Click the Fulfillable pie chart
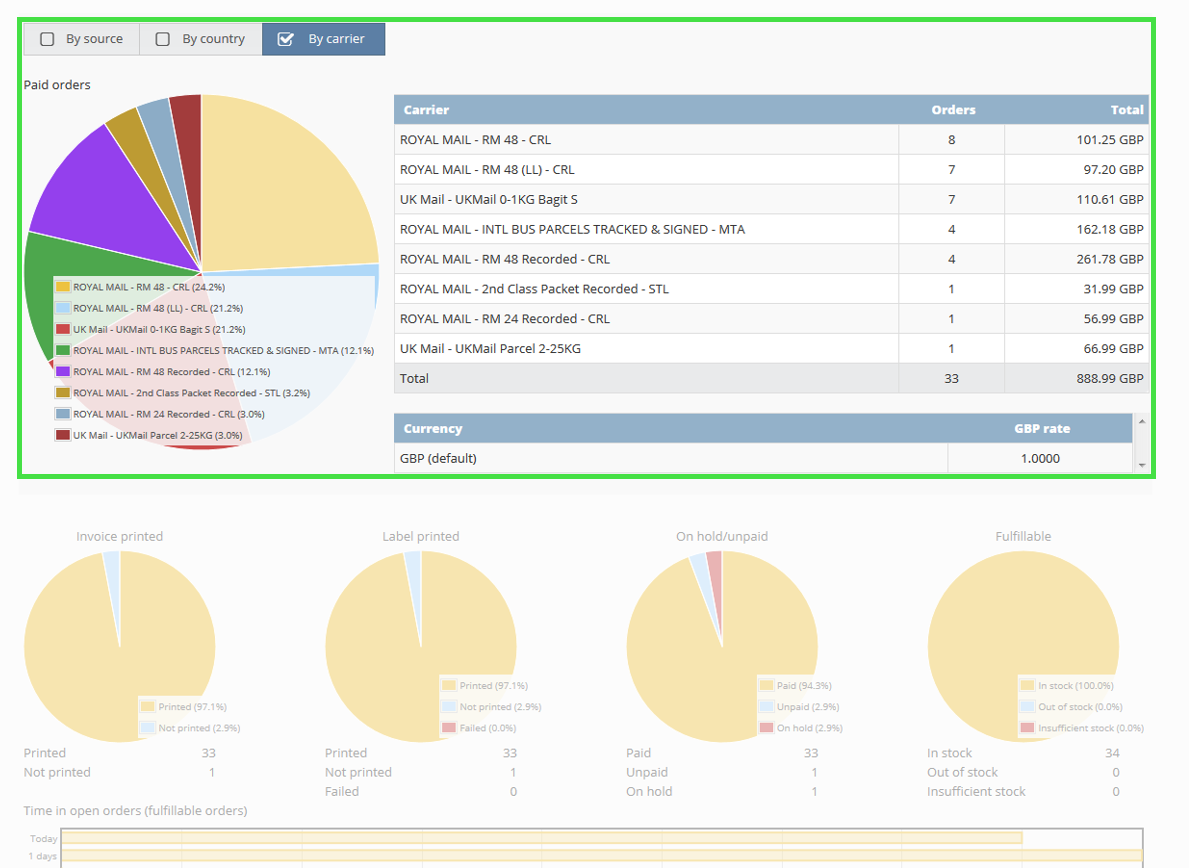This screenshot has width=1189, height=868. pyautogui.click(x=1023, y=646)
